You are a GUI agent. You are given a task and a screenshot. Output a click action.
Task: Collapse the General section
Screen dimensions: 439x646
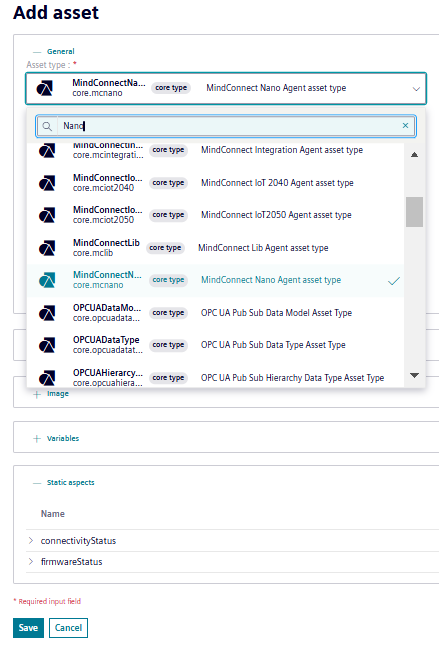[x=37, y=52]
